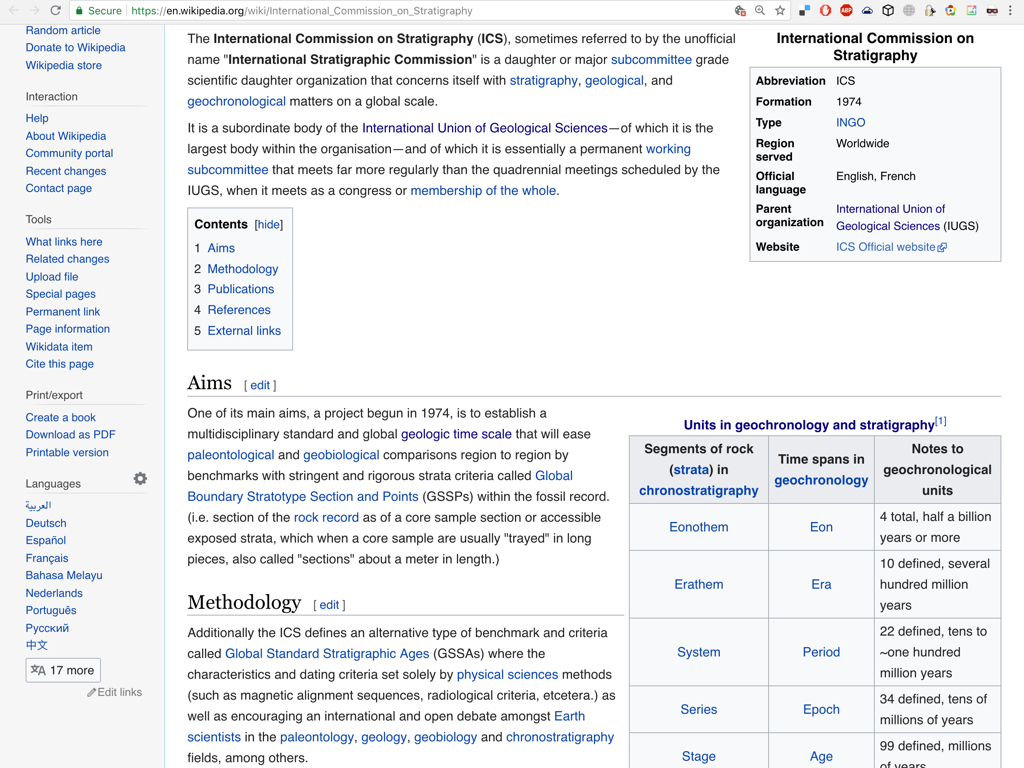Image resolution: width=1024 pixels, height=768 pixels.
Task: Click the external-link icon after ICS Official website
Action: (942, 248)
